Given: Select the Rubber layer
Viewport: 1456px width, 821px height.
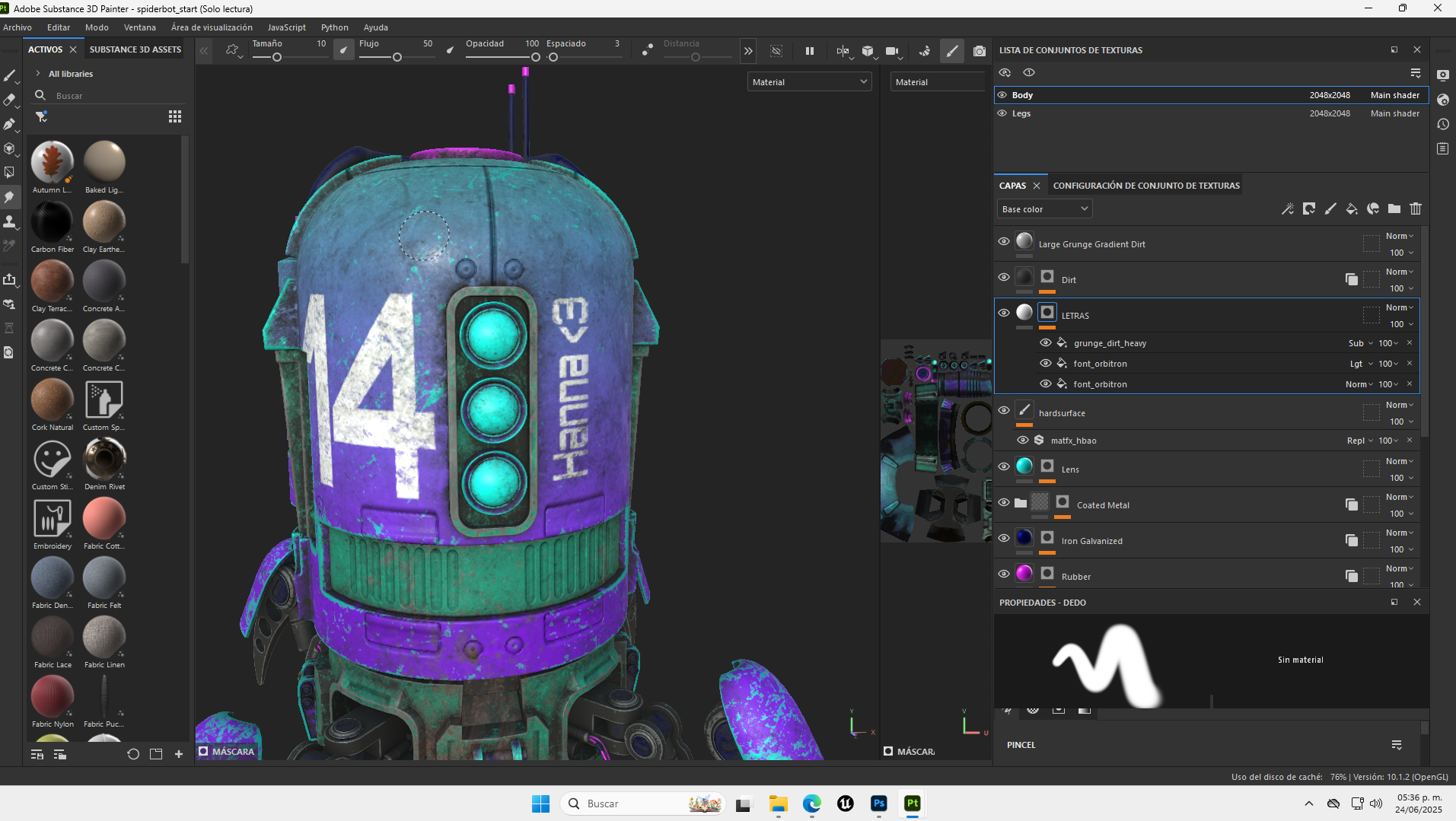Looking at the screenshot, I should click(x=1207, y=574).
